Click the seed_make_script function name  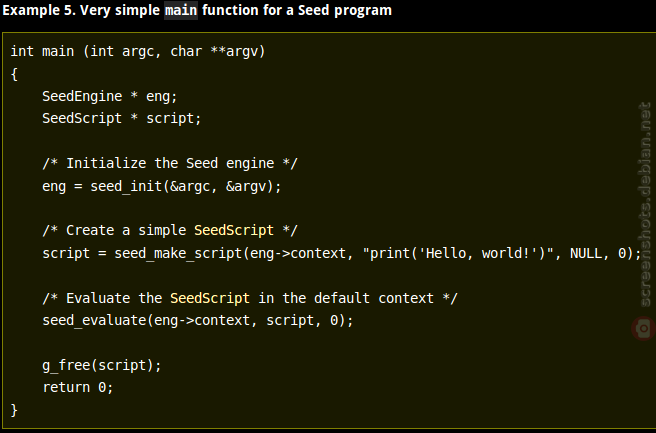pos(178,254)
